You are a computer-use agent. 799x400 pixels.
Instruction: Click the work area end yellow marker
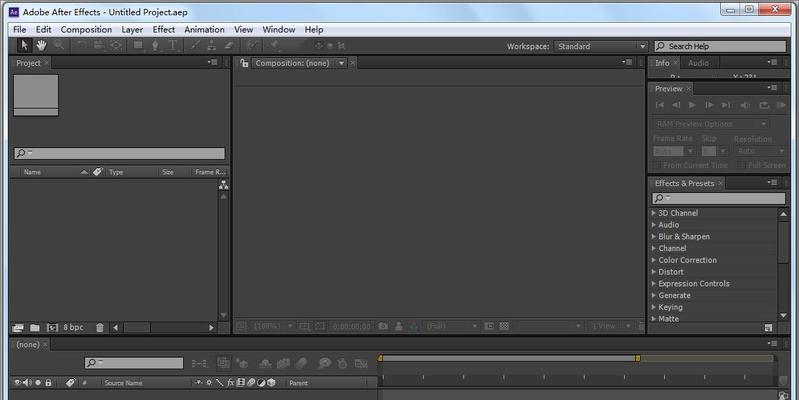(x=637, y=358)
